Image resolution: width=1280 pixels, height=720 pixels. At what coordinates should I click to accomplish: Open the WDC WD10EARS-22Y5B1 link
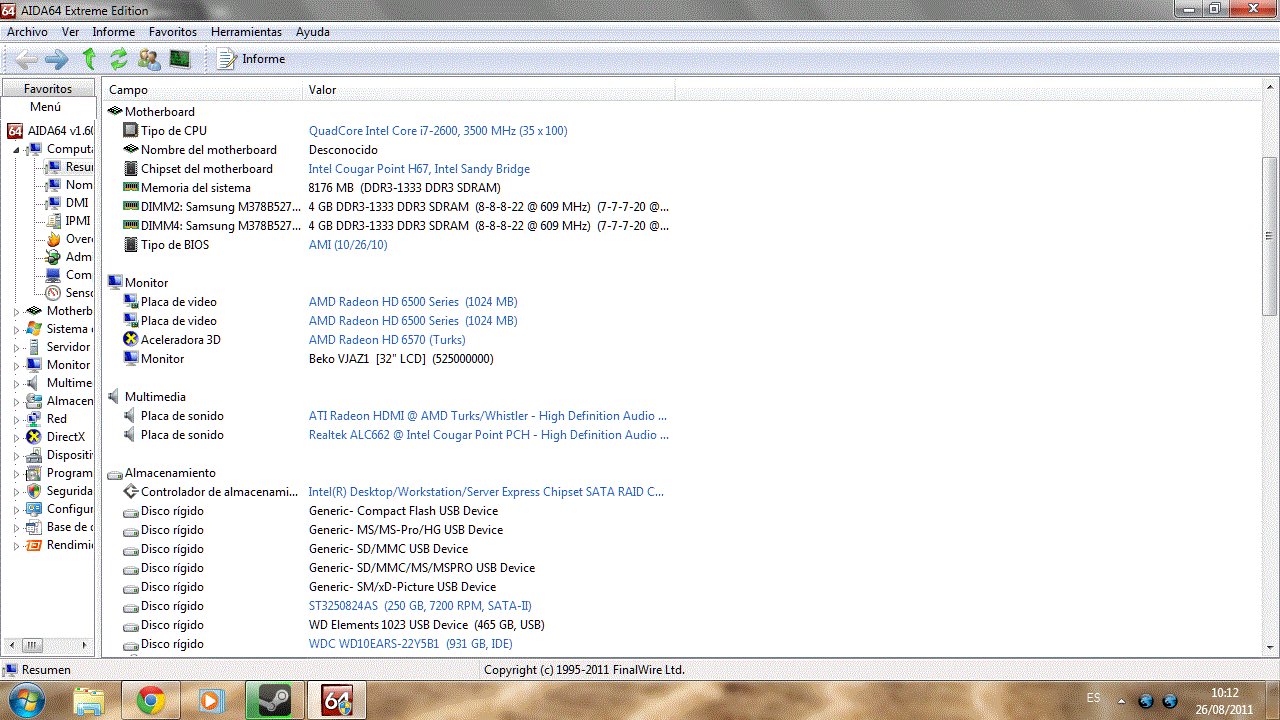[410, 644]
